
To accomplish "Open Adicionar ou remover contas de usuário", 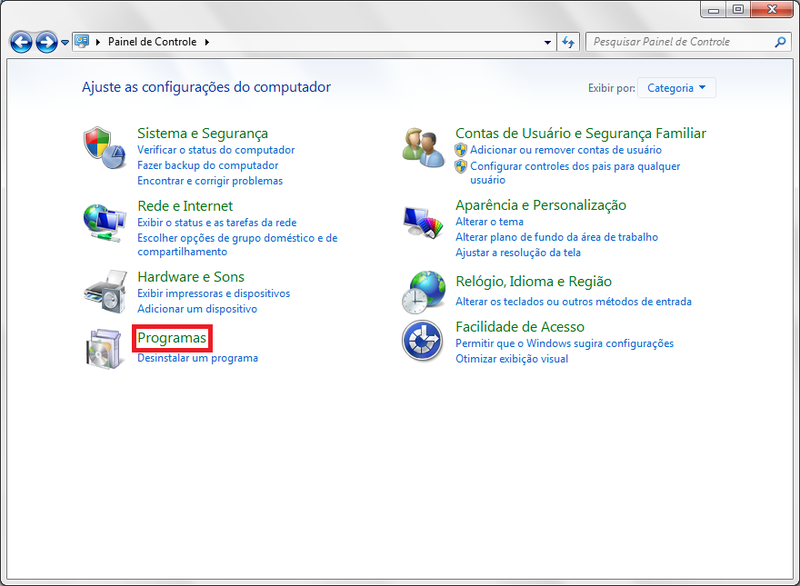I will tap(558, 150).
